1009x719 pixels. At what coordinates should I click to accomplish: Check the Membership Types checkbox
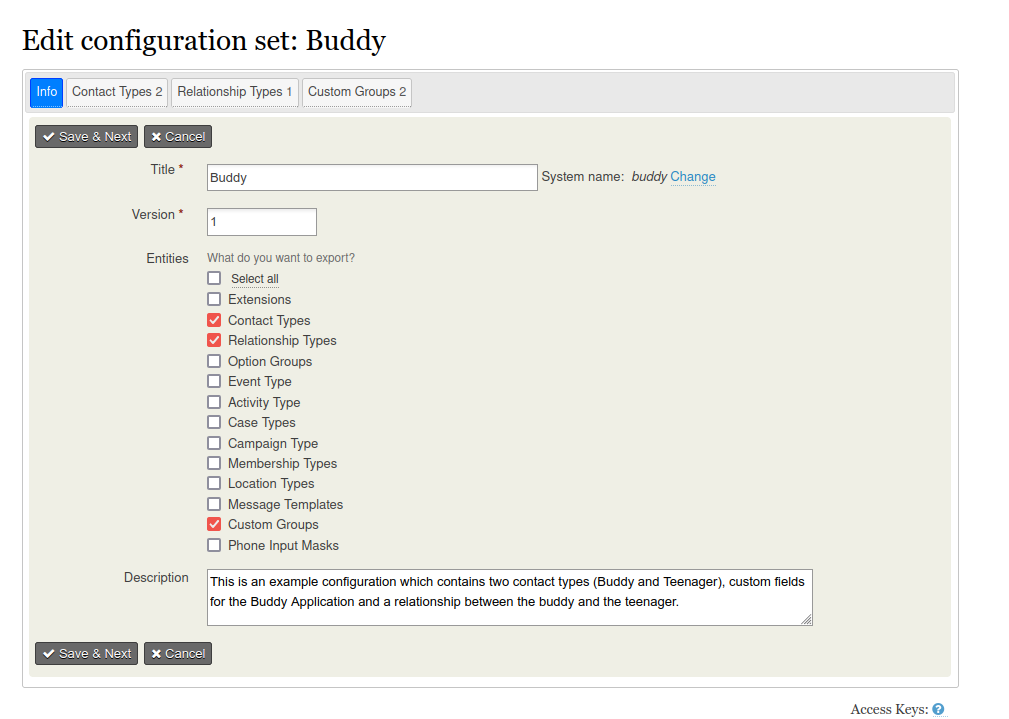click(214, 463)
